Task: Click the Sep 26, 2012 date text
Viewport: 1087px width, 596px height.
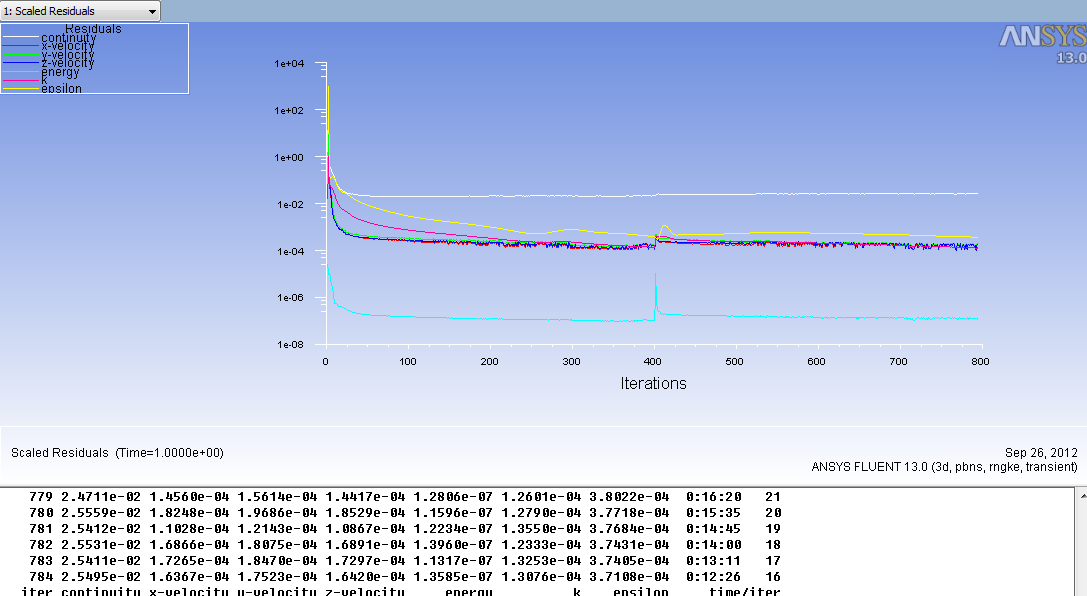Action: pos(1041,453)
